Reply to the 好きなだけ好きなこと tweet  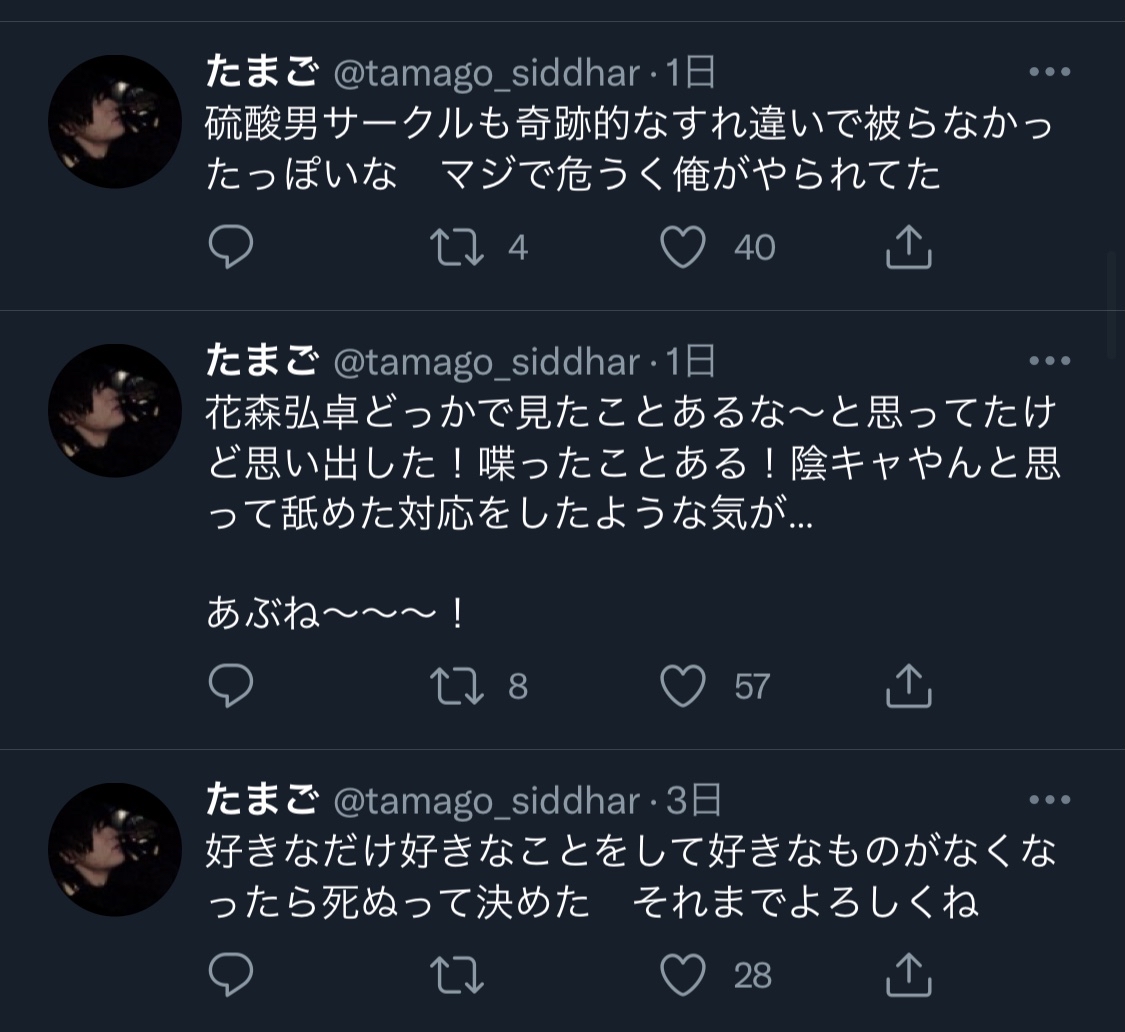[231, 975]
